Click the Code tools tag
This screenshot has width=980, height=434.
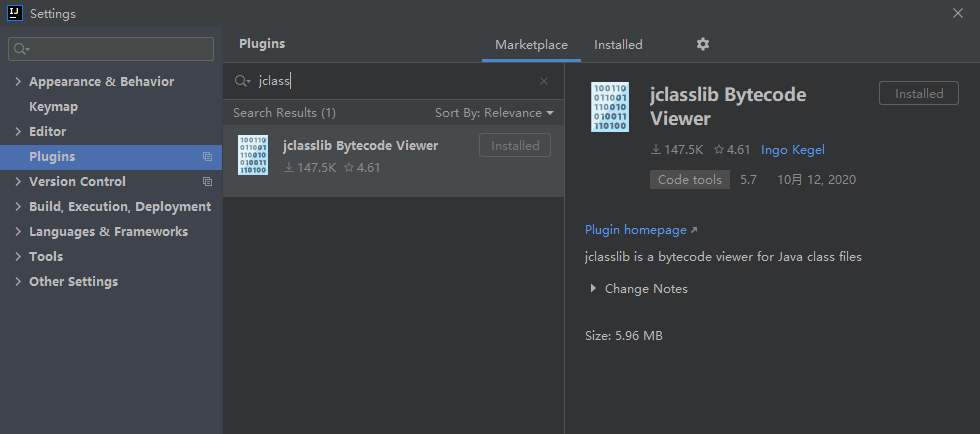690,180
